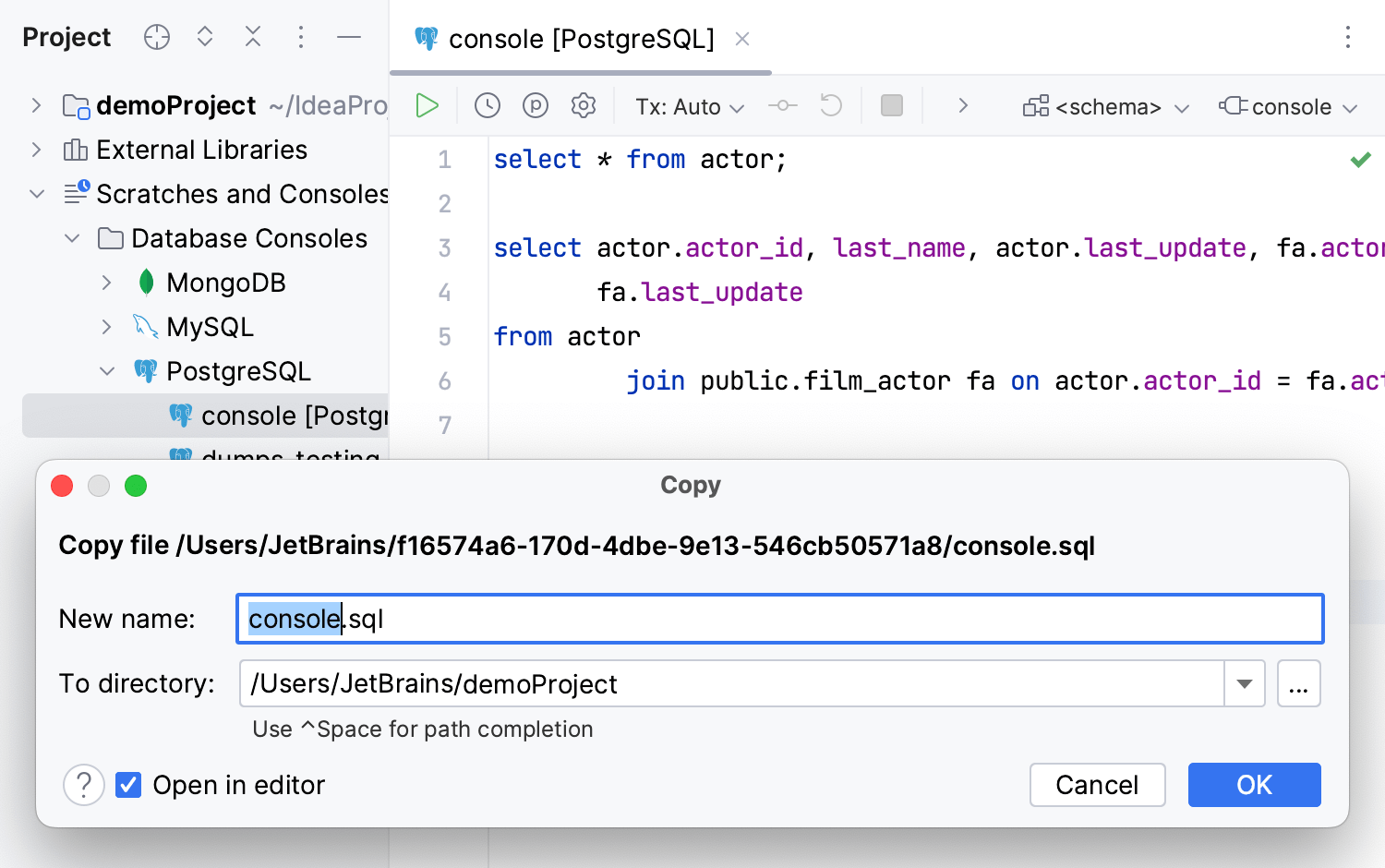Select console [PostgreSQL] file in tree
This screenshot has height=868, width=1385.
pos(205,416)
